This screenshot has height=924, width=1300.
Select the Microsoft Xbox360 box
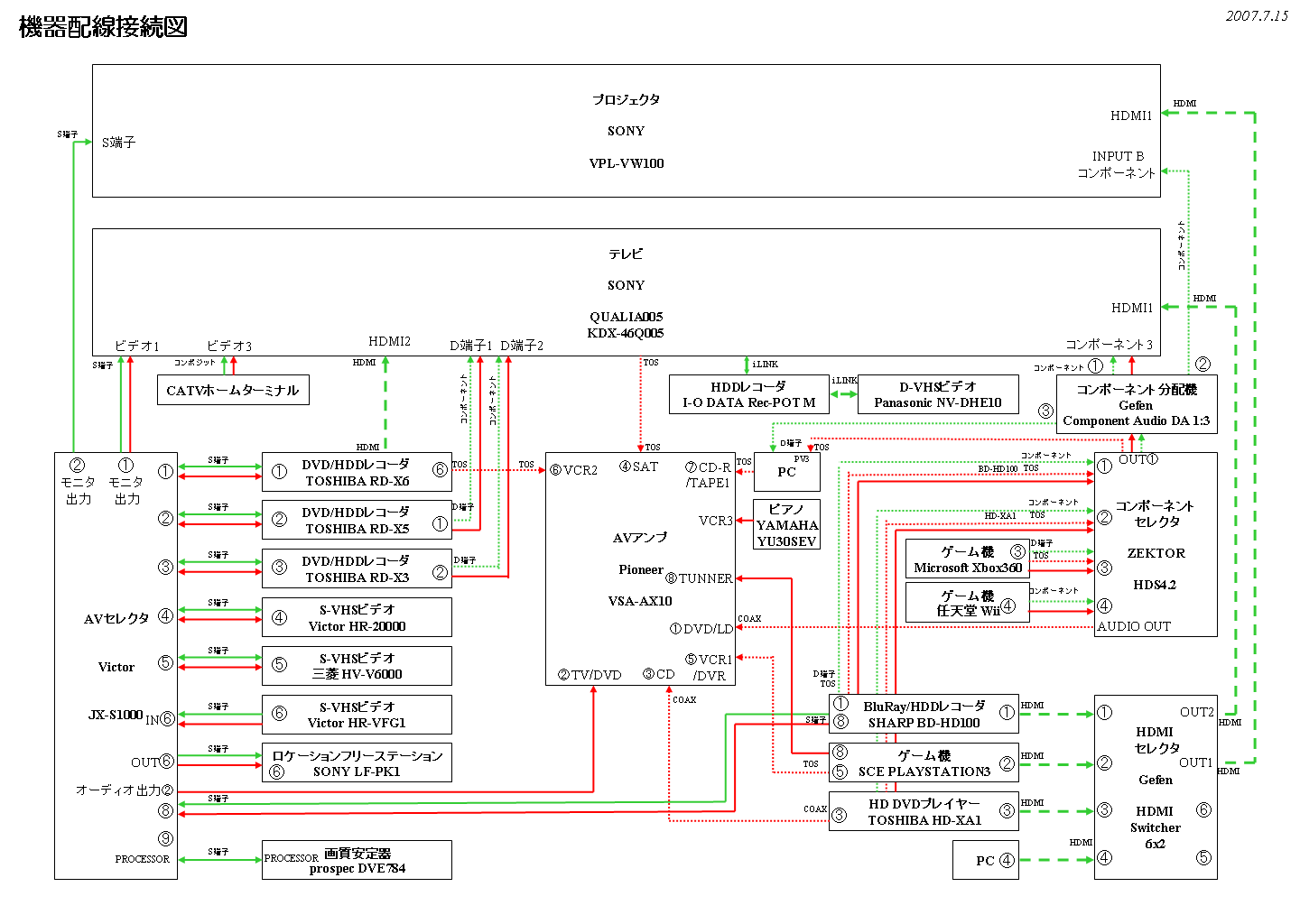(x=967, y=559)
